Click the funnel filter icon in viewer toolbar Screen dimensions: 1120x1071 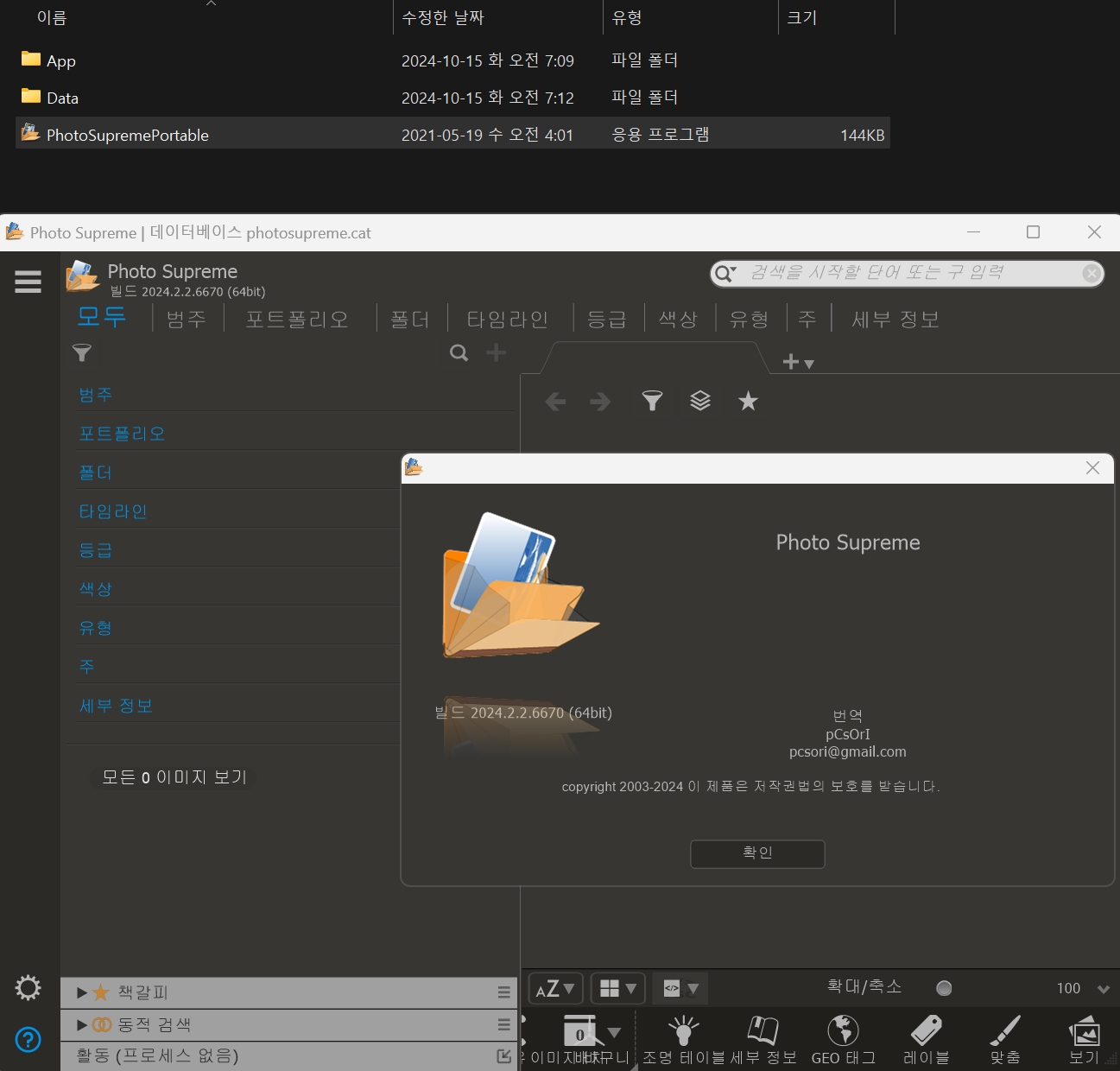tap(652, 401)
